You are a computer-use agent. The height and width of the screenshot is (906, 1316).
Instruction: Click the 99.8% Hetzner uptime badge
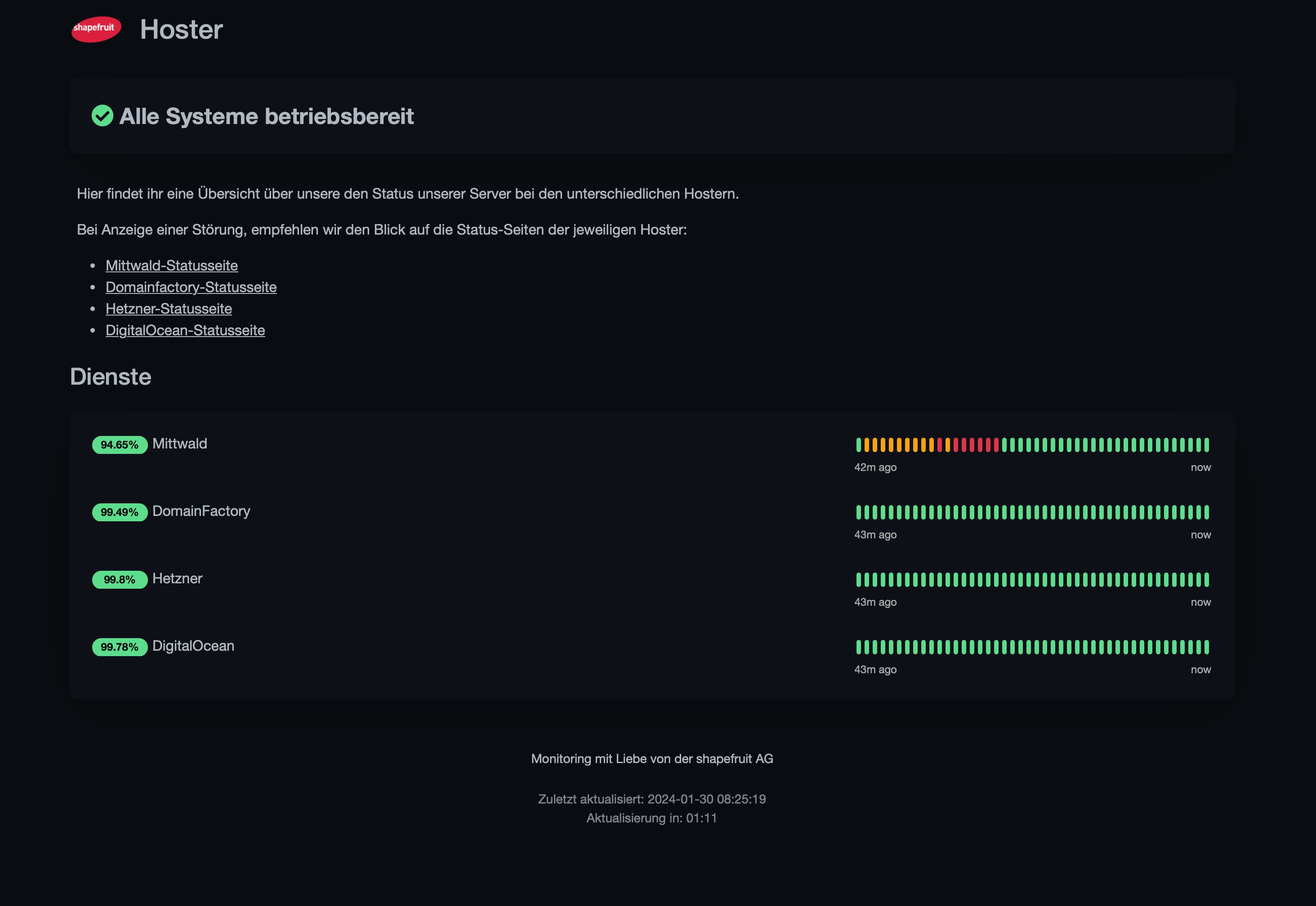pyautogui.click(x=119, y=580)
